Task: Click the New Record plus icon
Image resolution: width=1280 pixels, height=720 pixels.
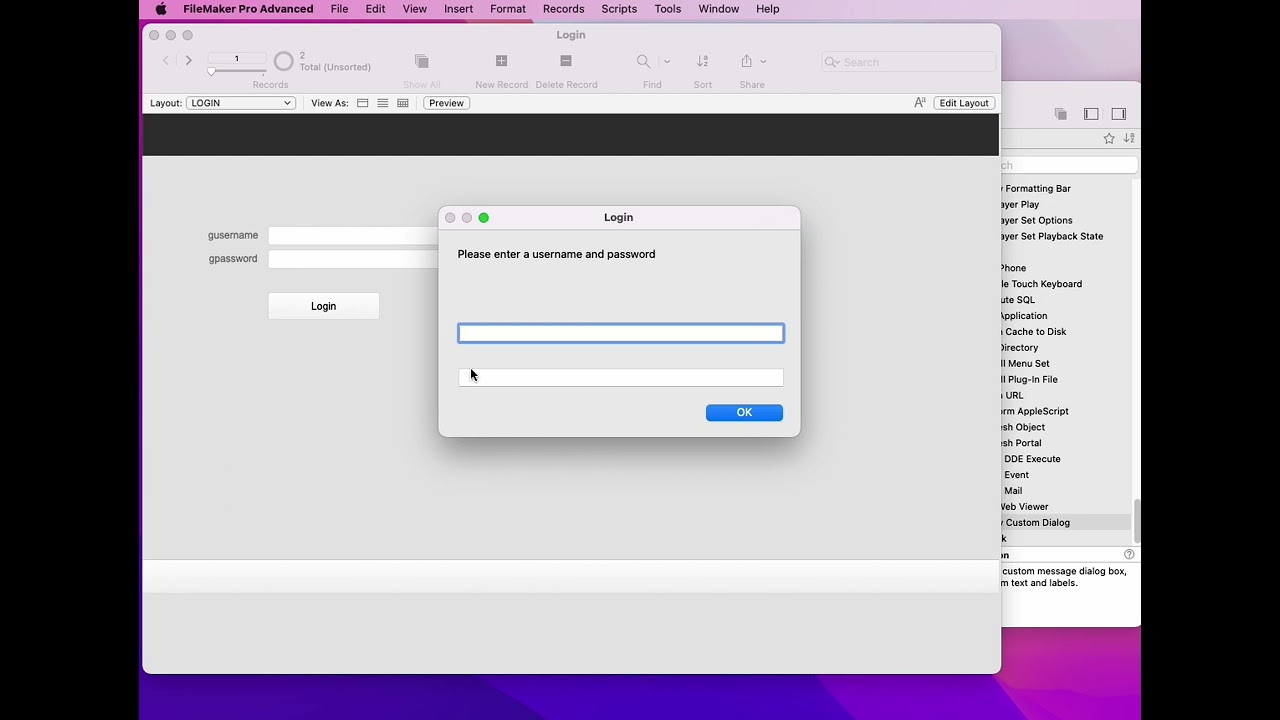Action: tap(501, 61)
